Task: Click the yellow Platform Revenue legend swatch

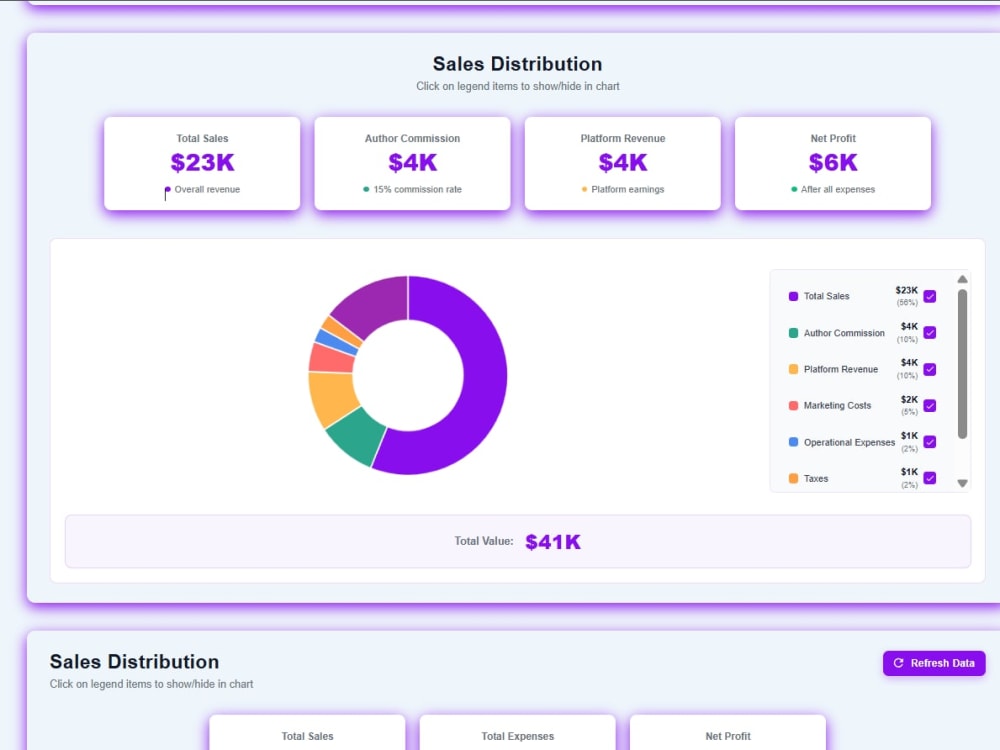Action: 793,369
